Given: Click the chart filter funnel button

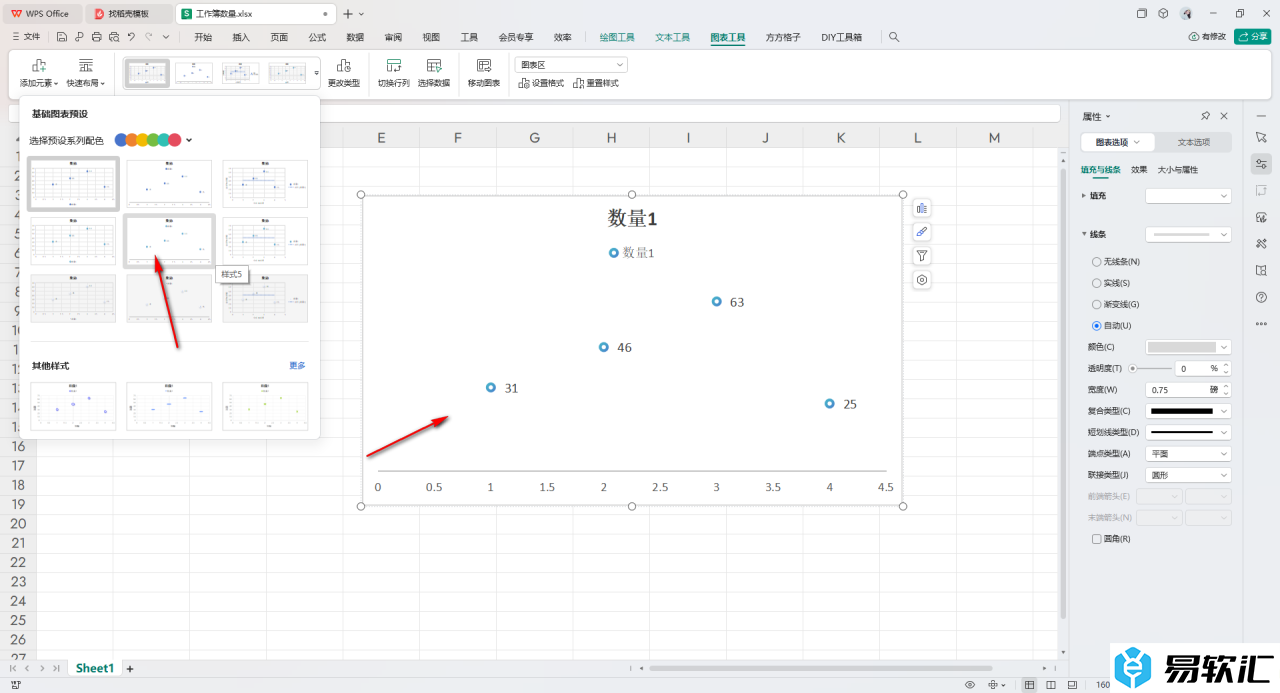Looking at the screenshot, I should coord(922,256).
